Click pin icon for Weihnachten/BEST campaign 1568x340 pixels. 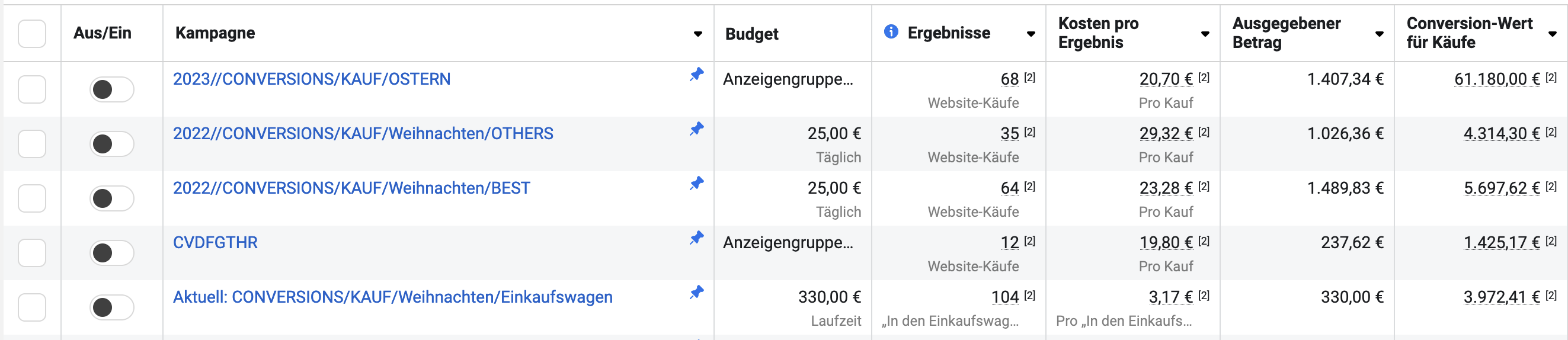[x=696, y=184]
